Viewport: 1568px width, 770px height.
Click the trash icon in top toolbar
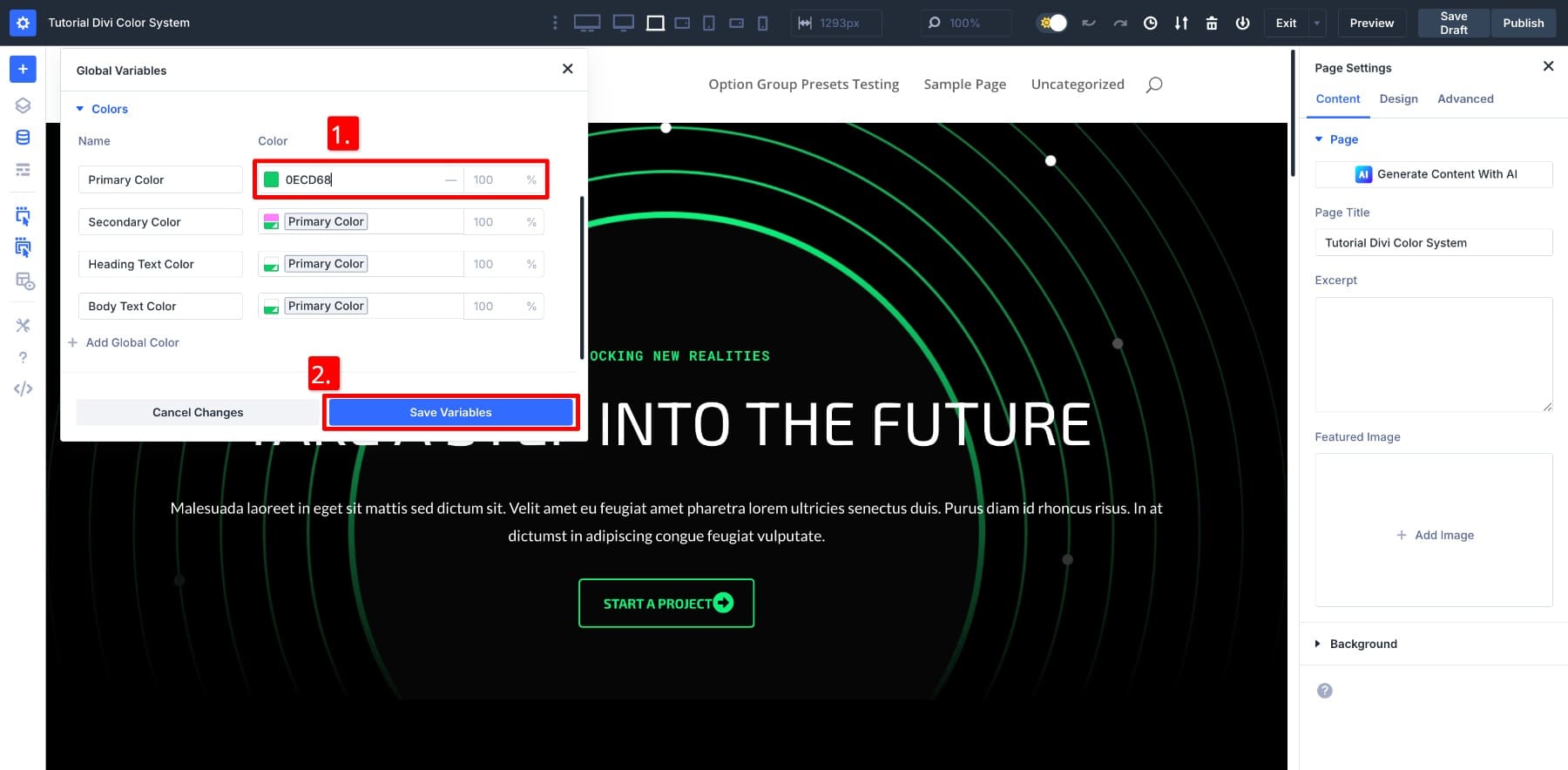(x=1211, y=24)
